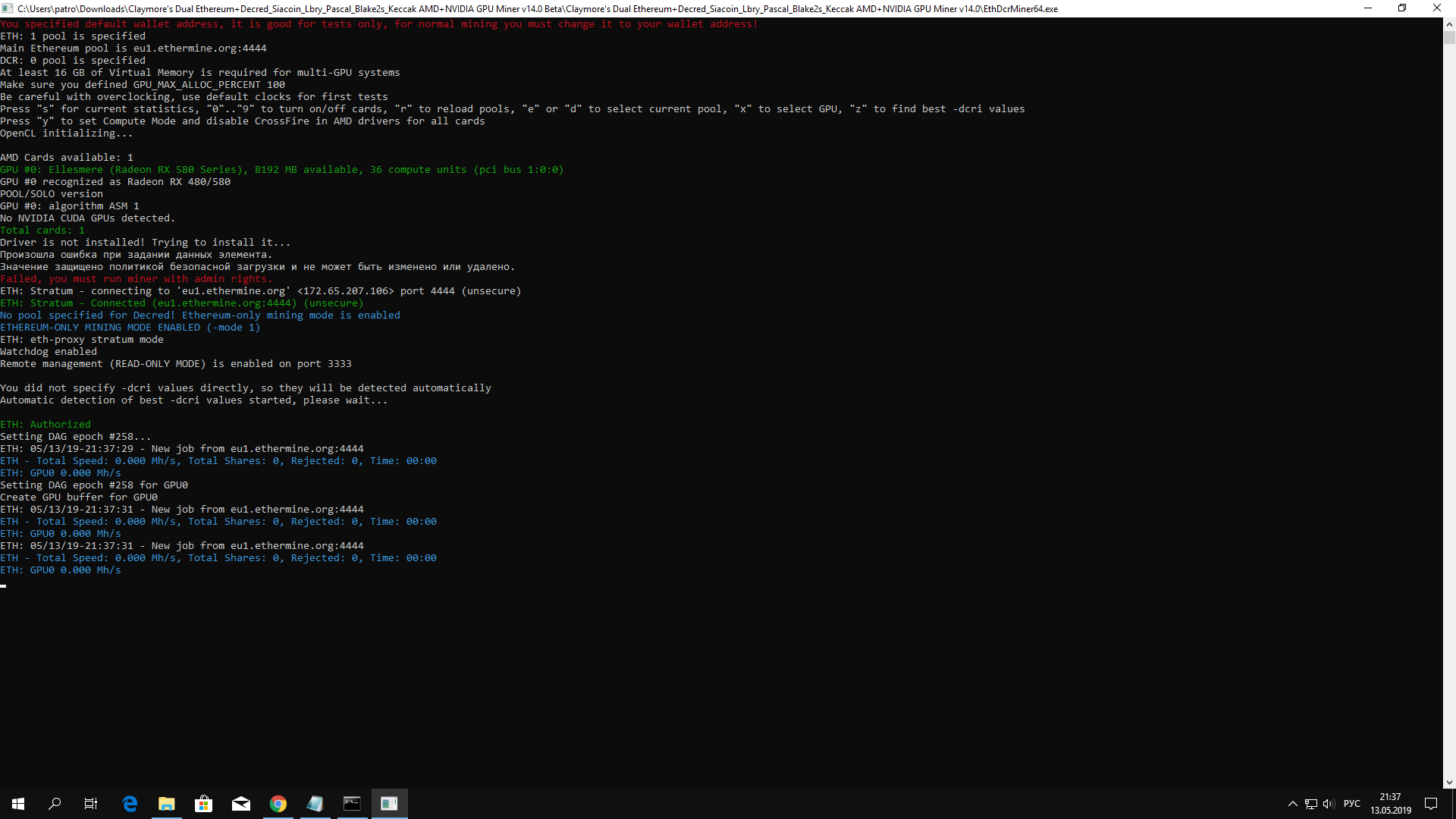Click 'Setting DAG epoch #258 for GPU0' line
The height and width of the screenshot is (819, 1456).
94,485
